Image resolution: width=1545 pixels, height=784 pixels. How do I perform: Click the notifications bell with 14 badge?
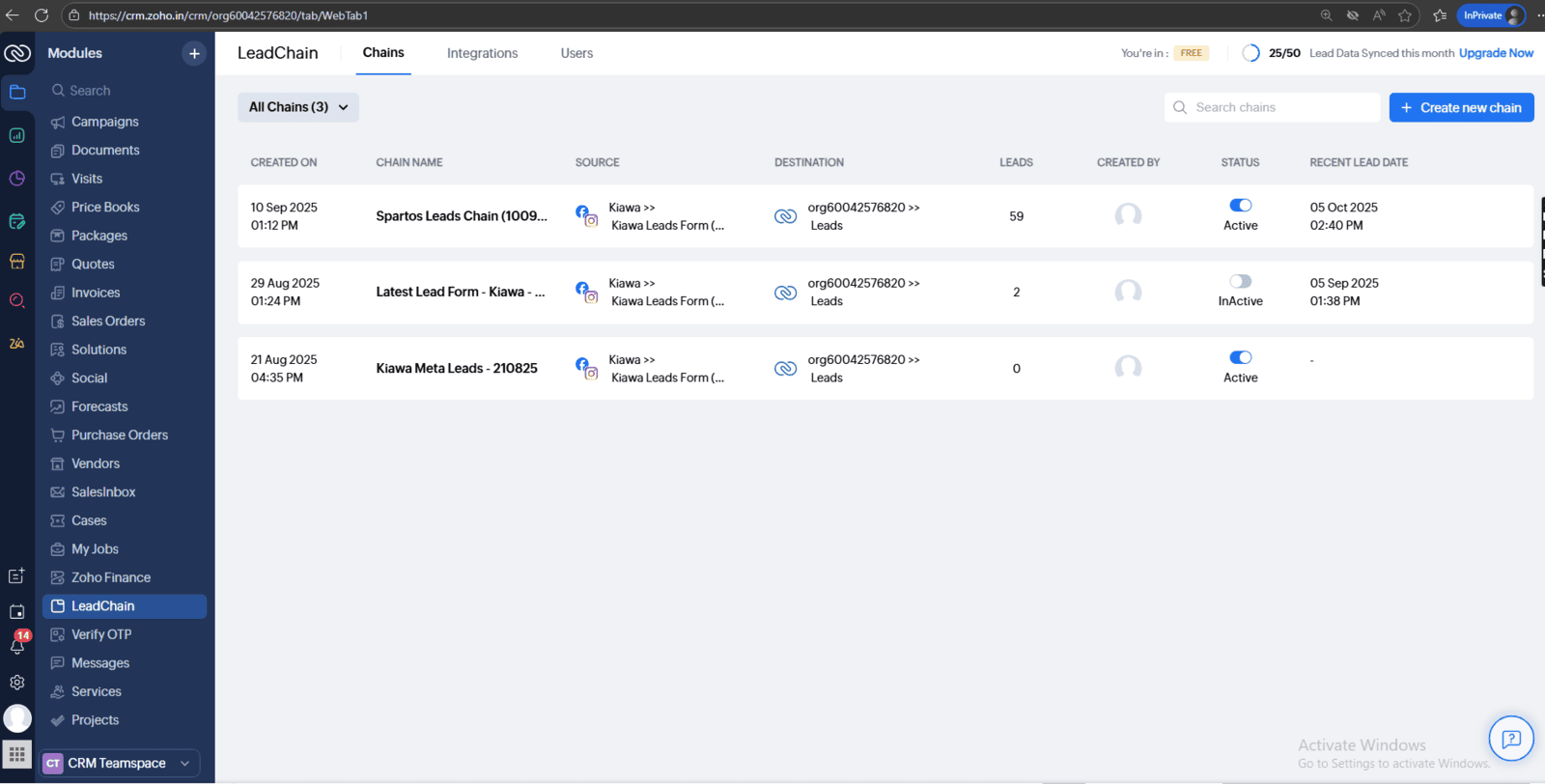(x=17, y=645)
